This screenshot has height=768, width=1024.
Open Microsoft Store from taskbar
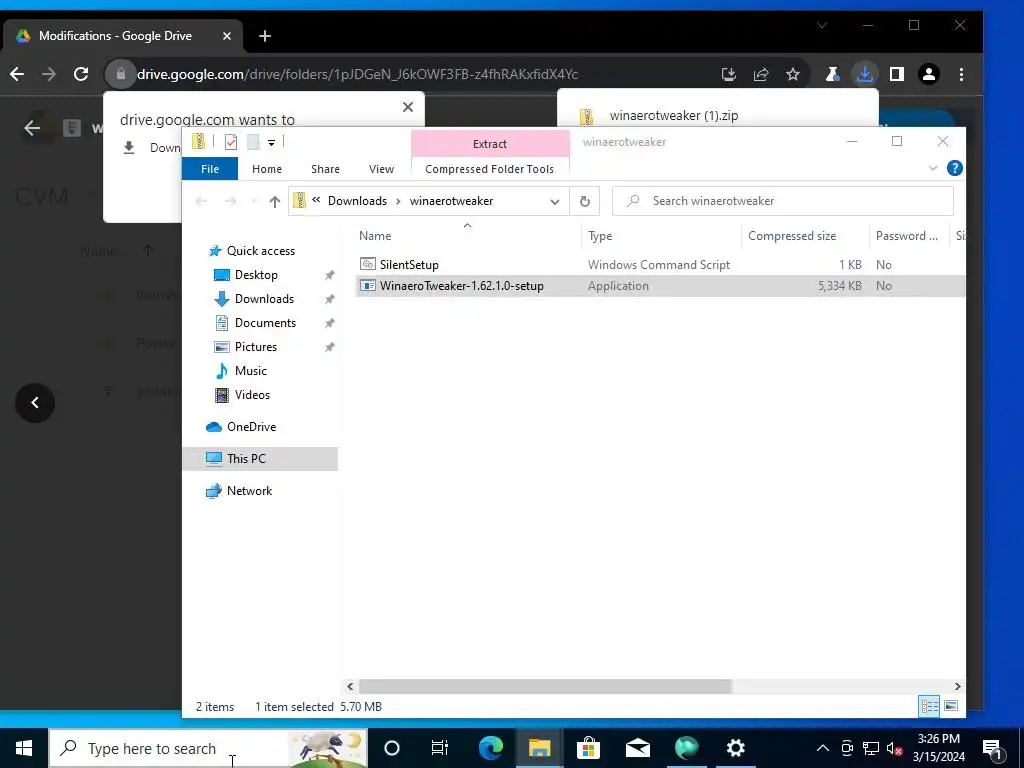(x=588, y=748)
